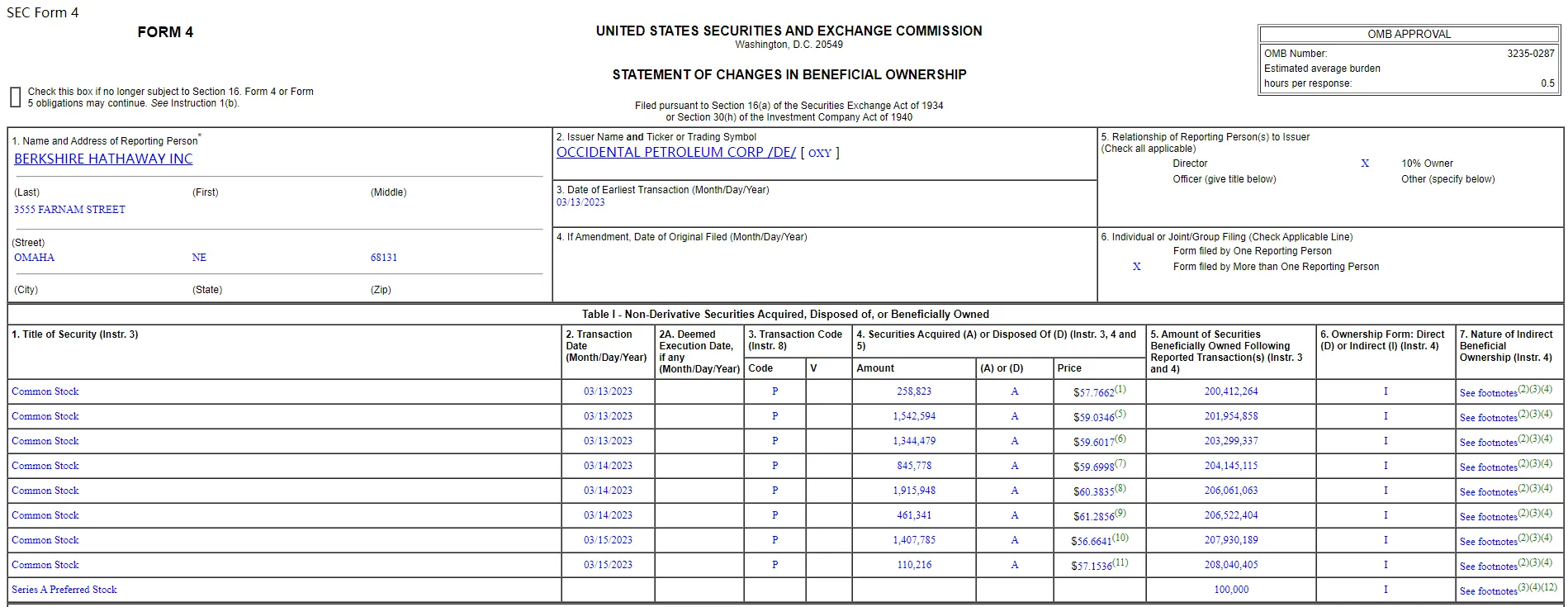Open footnote (11) beside price $57.1536
The height and width of the screenshot is (607, 1568).
tap(1120, 562)
